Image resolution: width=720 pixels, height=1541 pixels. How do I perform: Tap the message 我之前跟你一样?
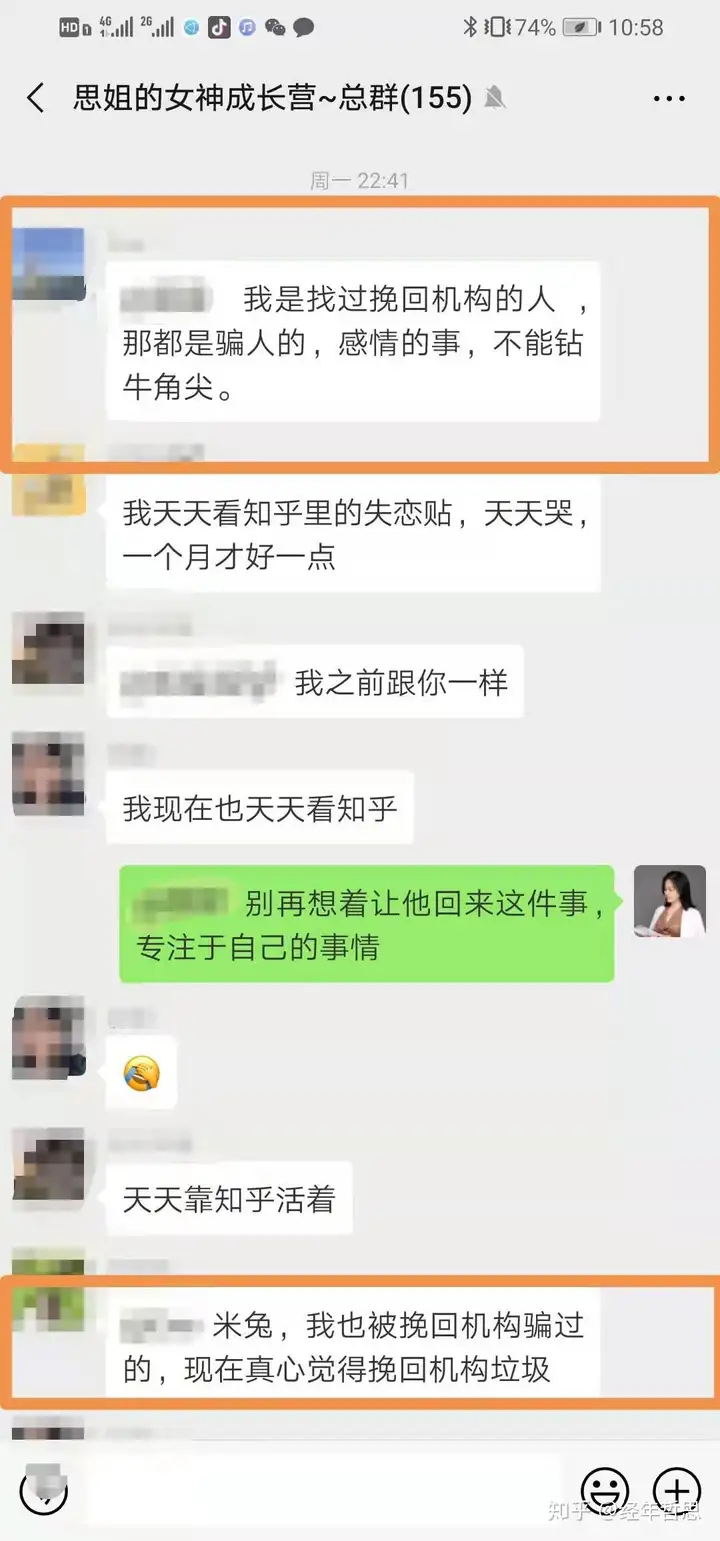click(x=315, y=682)
